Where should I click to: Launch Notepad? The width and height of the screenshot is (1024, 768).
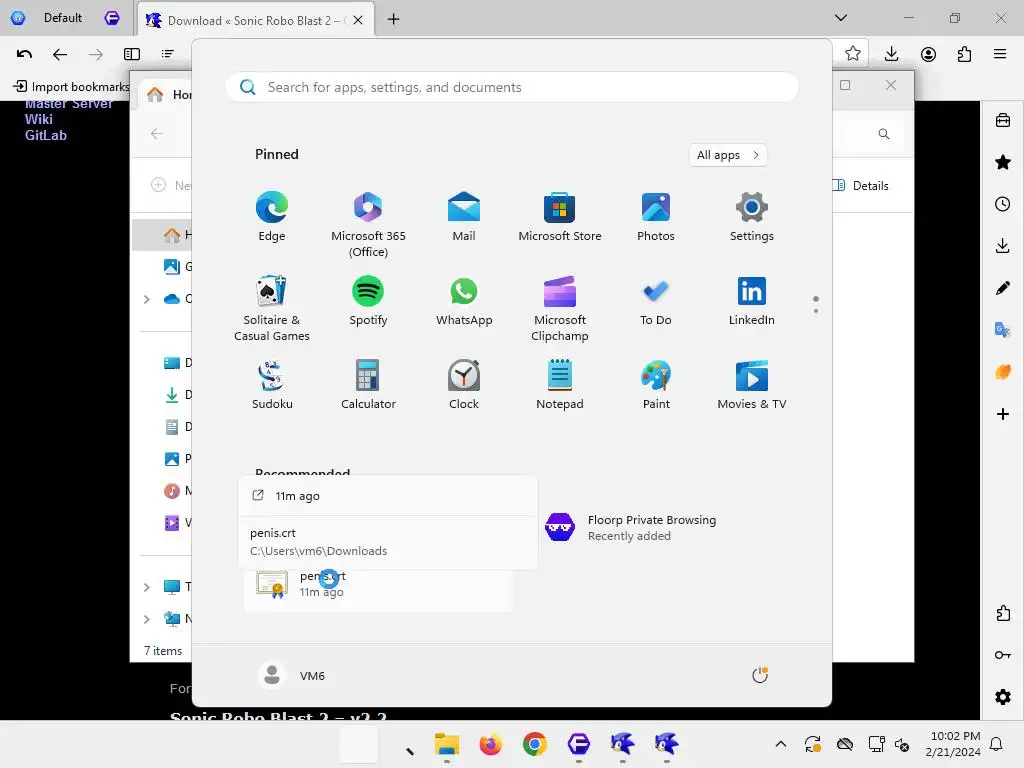[x=560, y=385]
